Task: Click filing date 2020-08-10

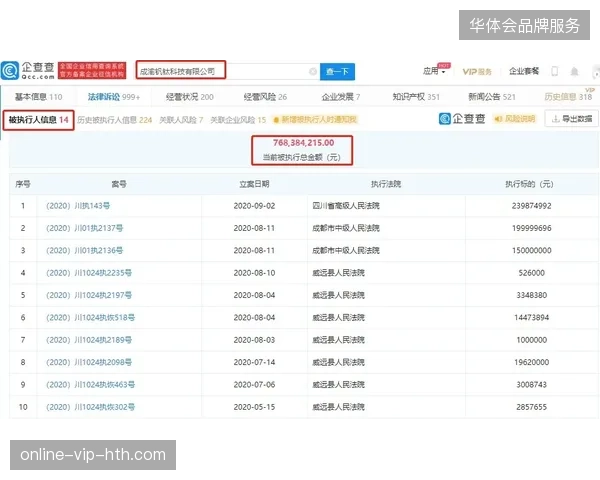Action: tap(254, 273)
